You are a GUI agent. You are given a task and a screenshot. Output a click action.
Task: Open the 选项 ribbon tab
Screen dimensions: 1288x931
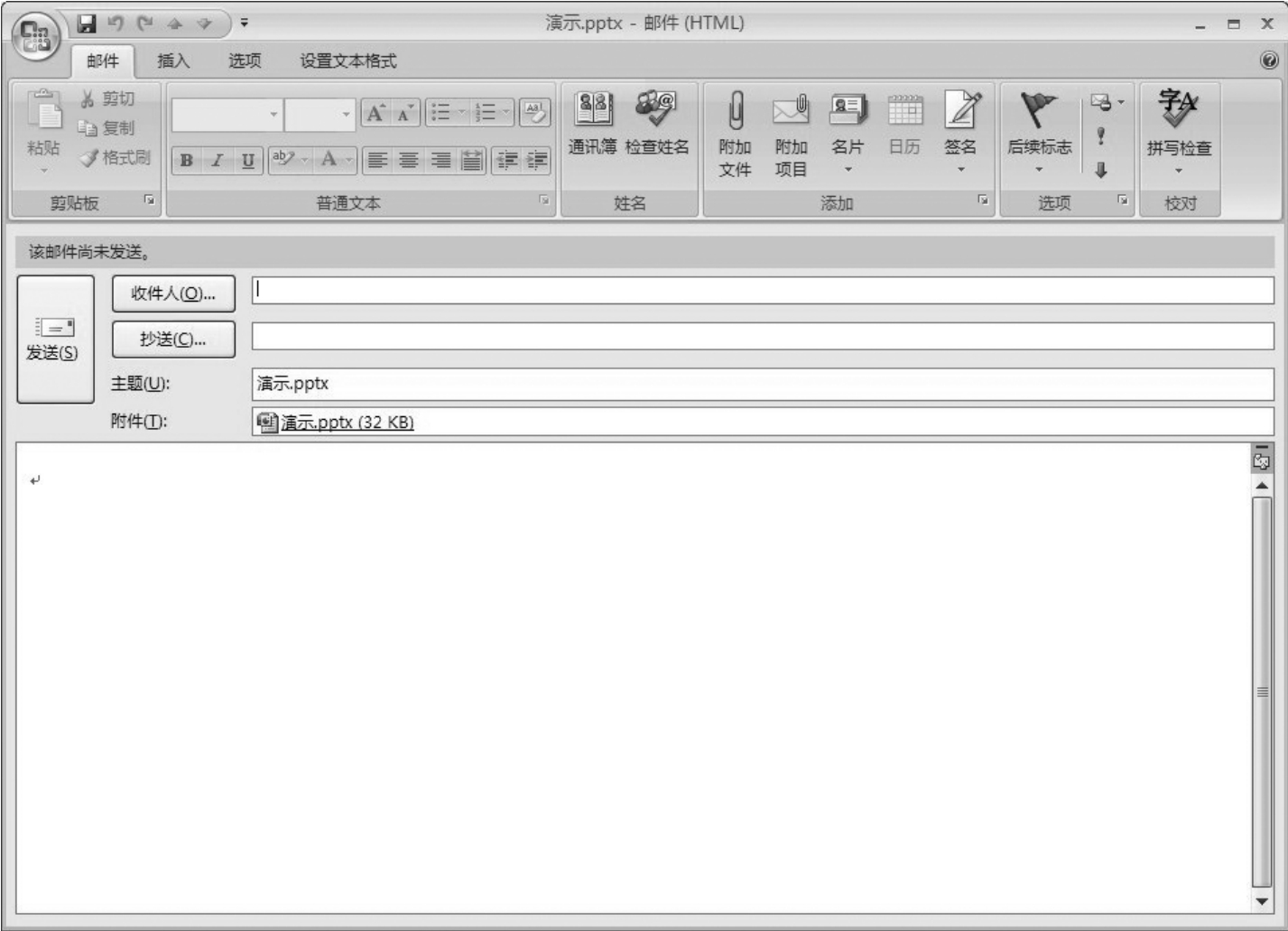(x=245, y=61)
